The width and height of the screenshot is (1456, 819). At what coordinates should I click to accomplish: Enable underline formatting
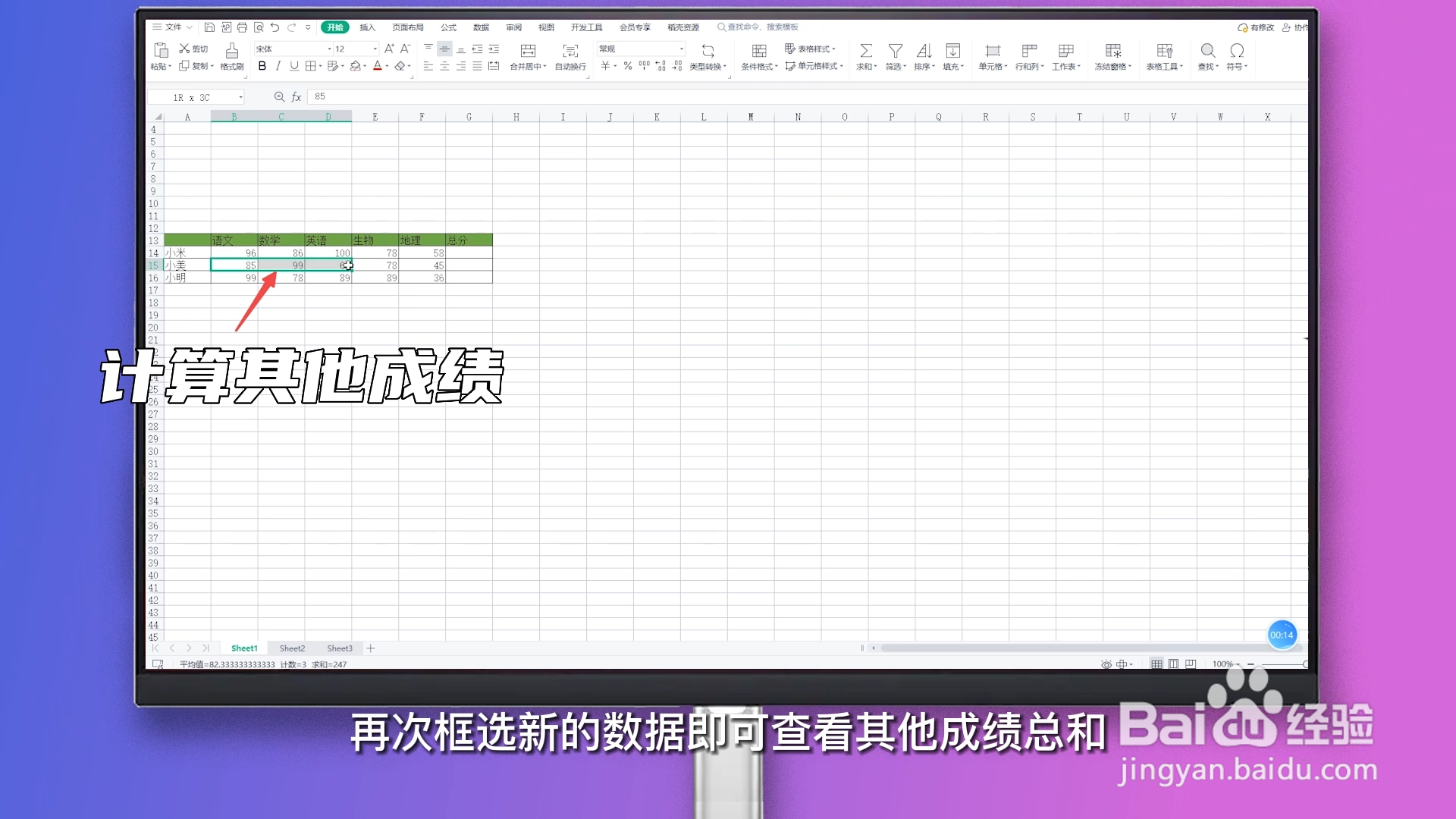tap(294, 66)
